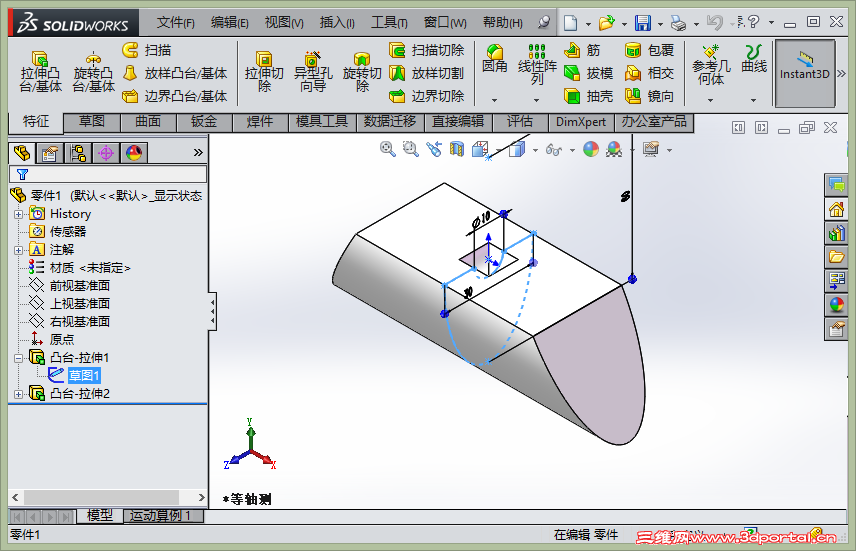The image size is (856, 551).
Task: Open the 编辑(E) menu
Action: (229, 22)
